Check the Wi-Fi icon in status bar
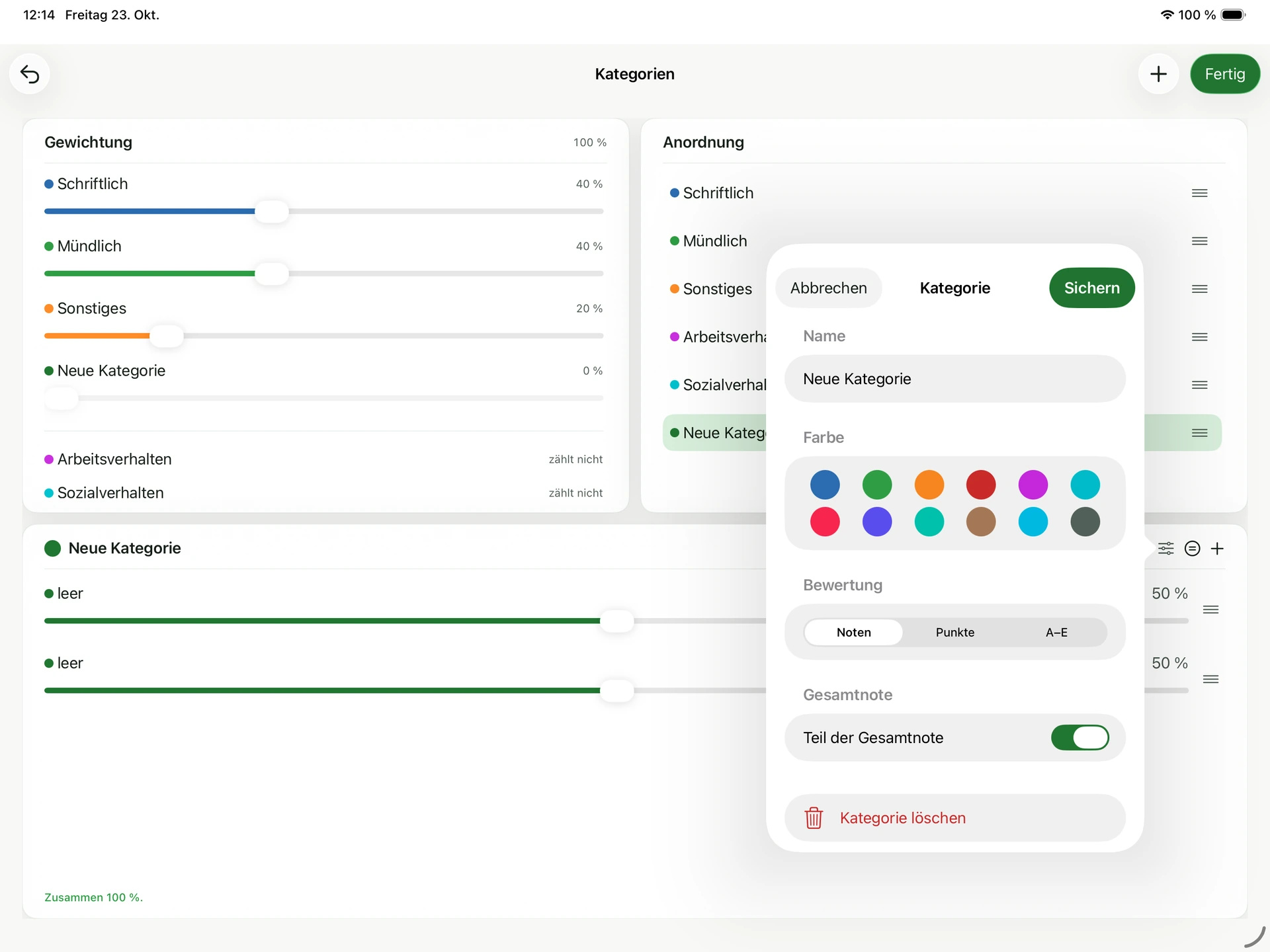 coord(1167,15)
